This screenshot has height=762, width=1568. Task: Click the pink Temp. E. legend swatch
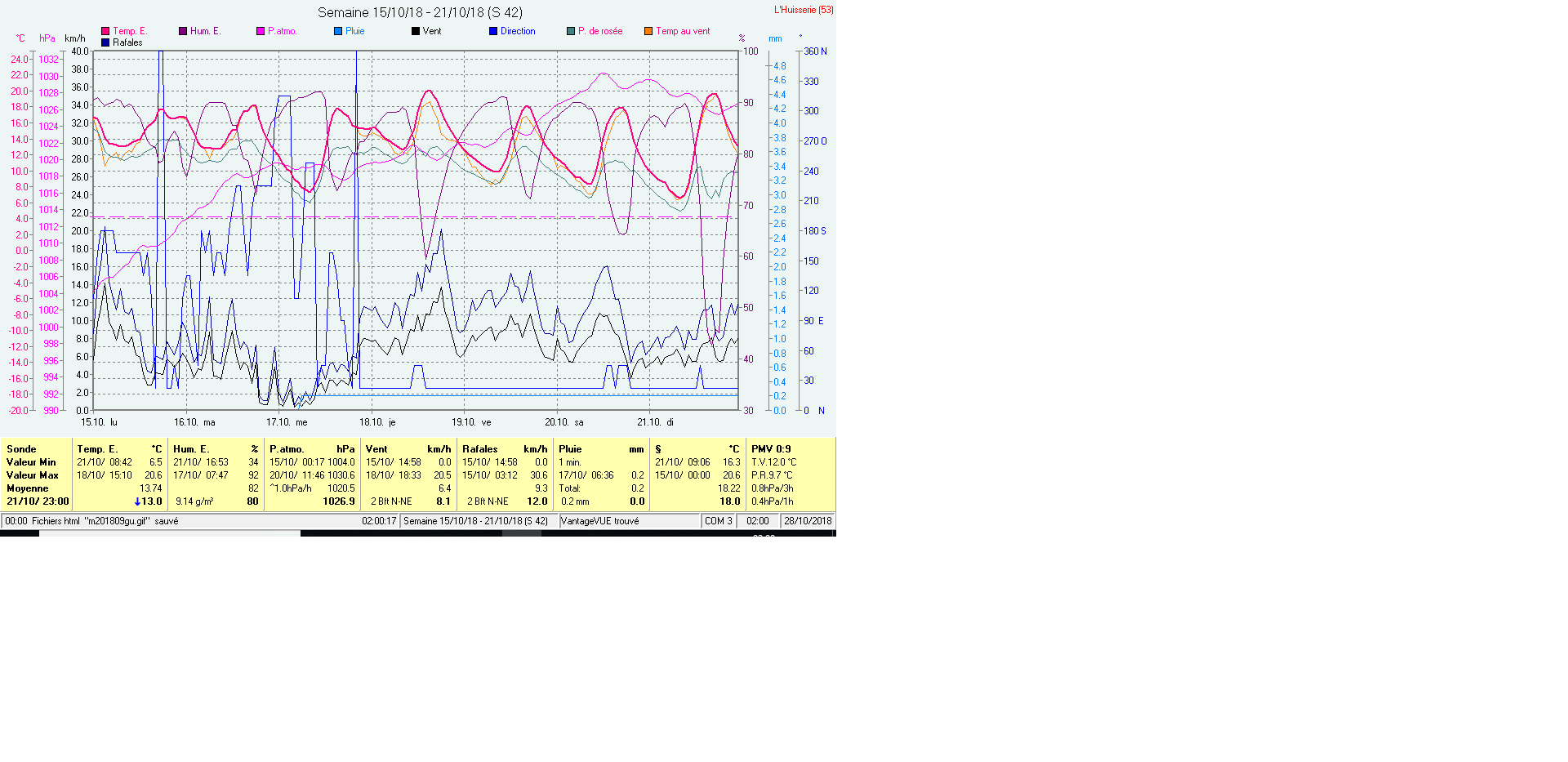click(x=105, y=31)
